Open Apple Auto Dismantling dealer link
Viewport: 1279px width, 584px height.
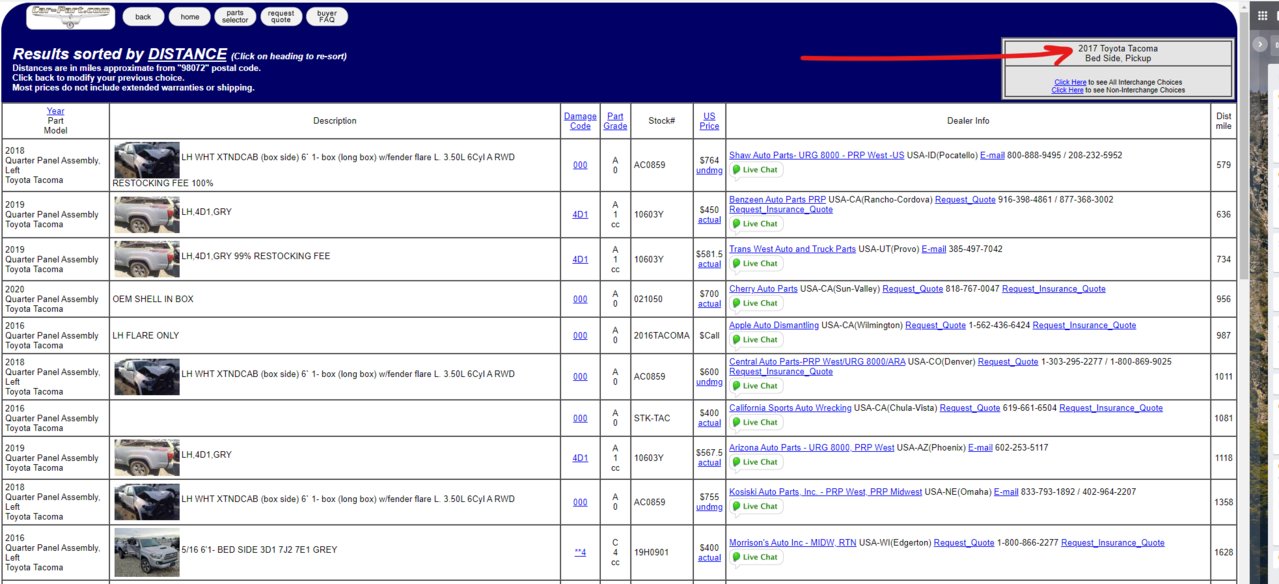(774, 325)
